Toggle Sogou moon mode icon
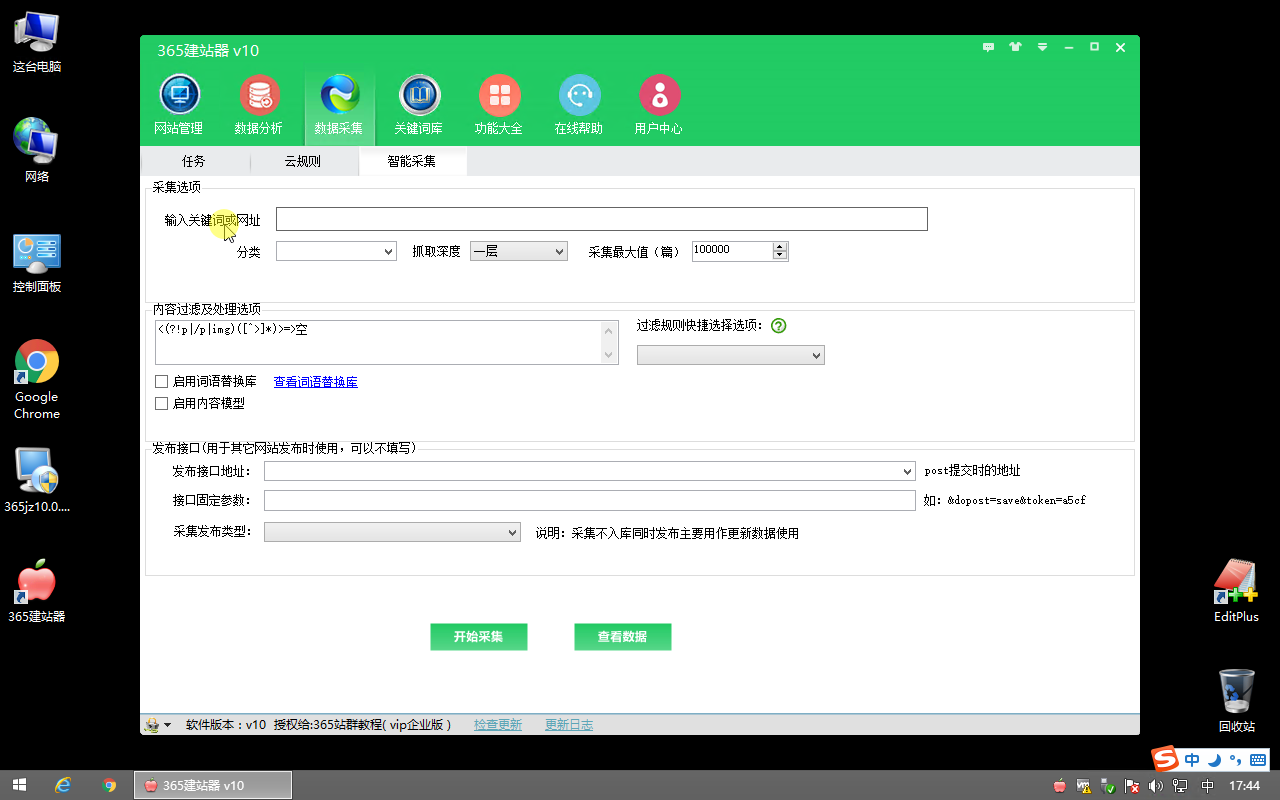1280x800 pixels. pyautogui.click(x=1215, y=759)
